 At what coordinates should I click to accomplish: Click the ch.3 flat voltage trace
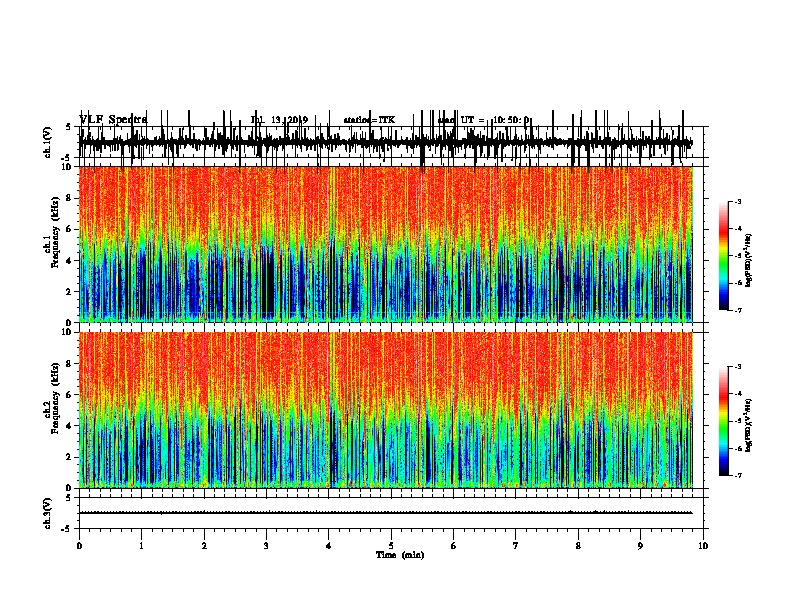tap(386, 513)
